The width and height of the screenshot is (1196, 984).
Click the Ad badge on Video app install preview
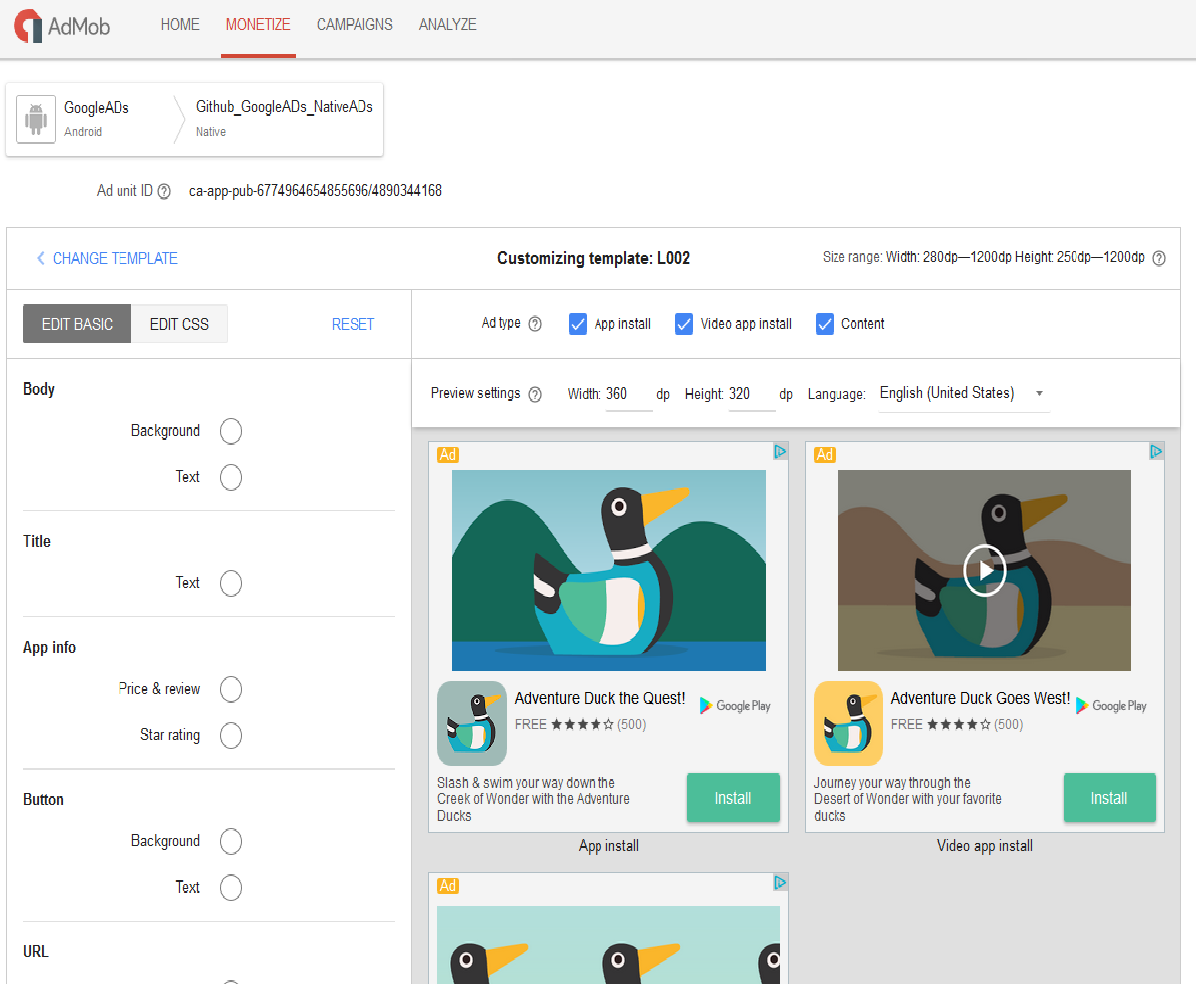coord(825,455)
